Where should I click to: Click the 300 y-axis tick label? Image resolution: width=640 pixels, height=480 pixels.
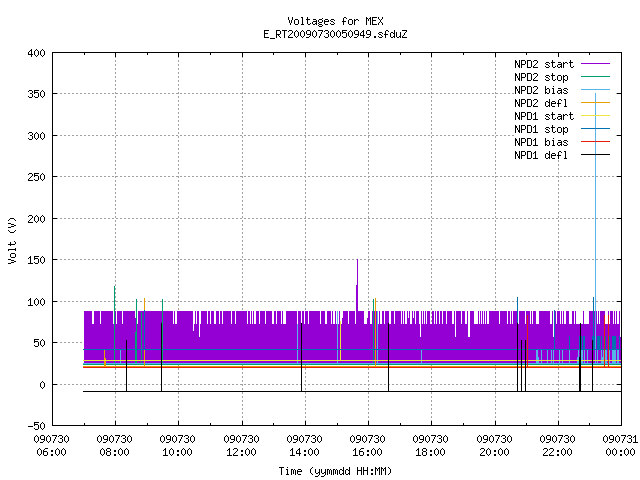(x=36, y=136)
